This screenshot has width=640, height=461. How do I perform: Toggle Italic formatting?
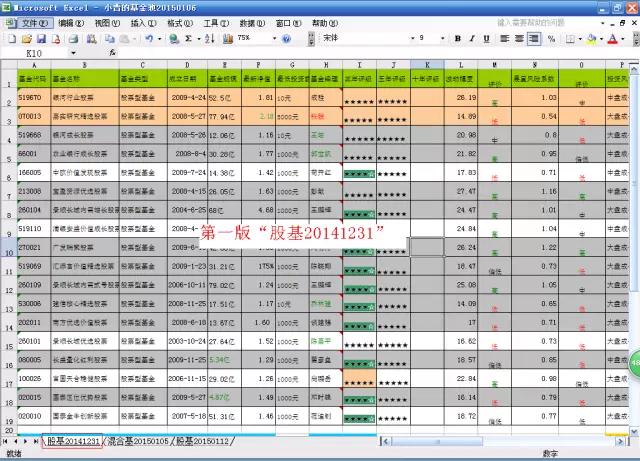472,39
